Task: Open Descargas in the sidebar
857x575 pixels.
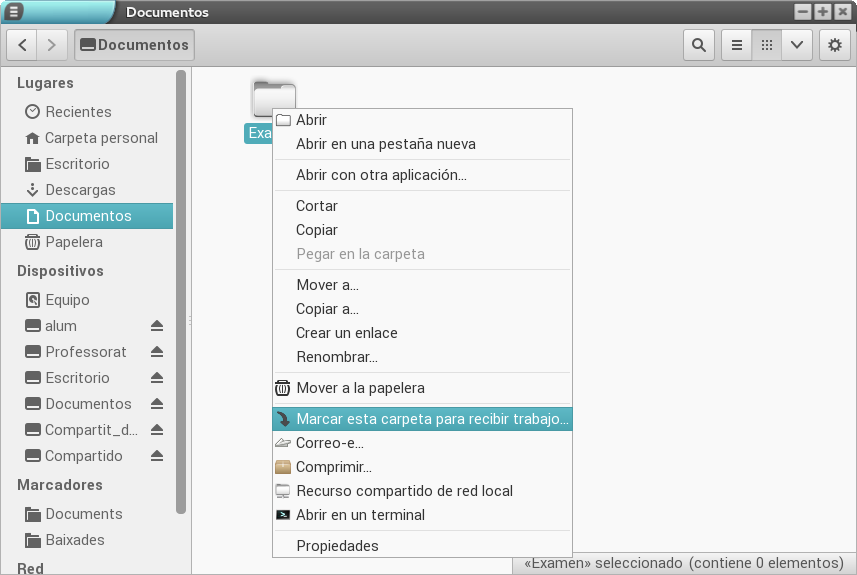Action: [x=80, y=190]
